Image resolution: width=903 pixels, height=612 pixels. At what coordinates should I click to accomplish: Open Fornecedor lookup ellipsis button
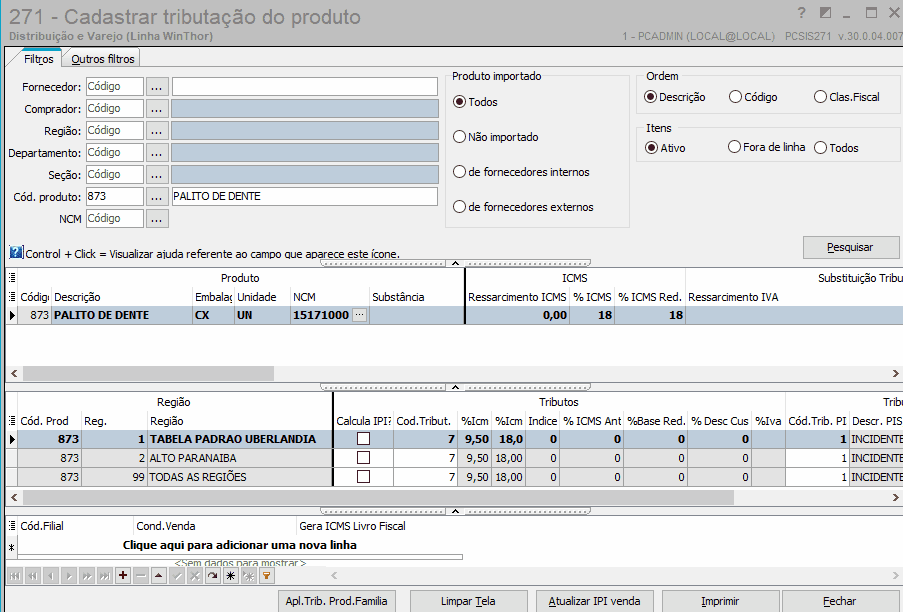coord(157,87)
